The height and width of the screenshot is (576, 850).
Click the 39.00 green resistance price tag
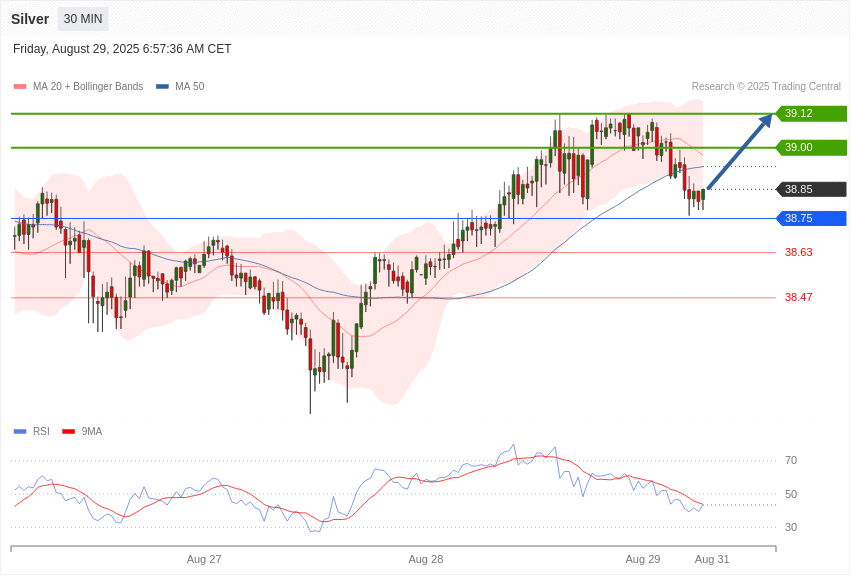pyautogui.click(x=811, y=147)
